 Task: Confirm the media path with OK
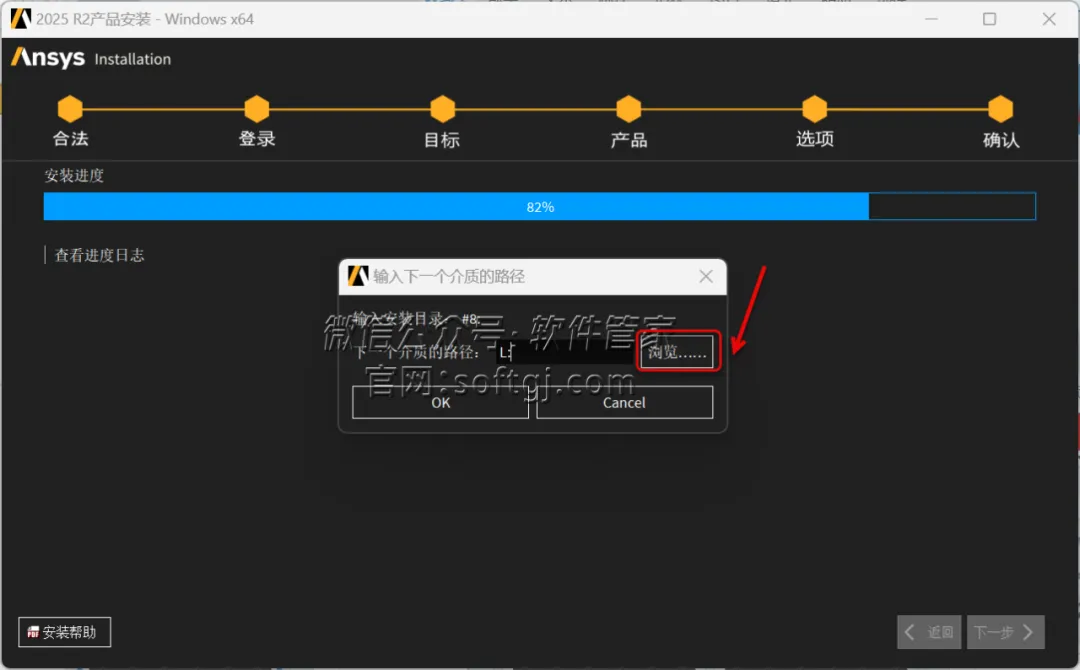[440, 402]
